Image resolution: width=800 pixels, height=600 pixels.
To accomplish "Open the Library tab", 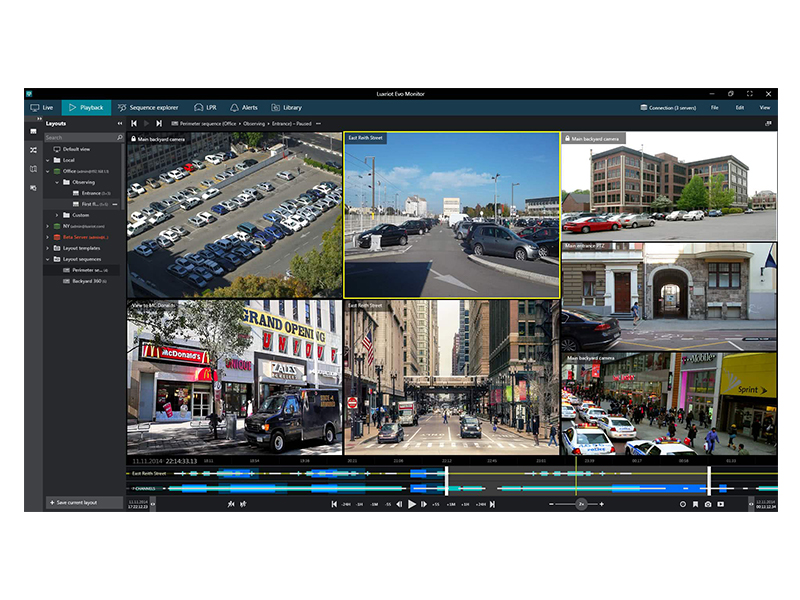I will [286, 107].
